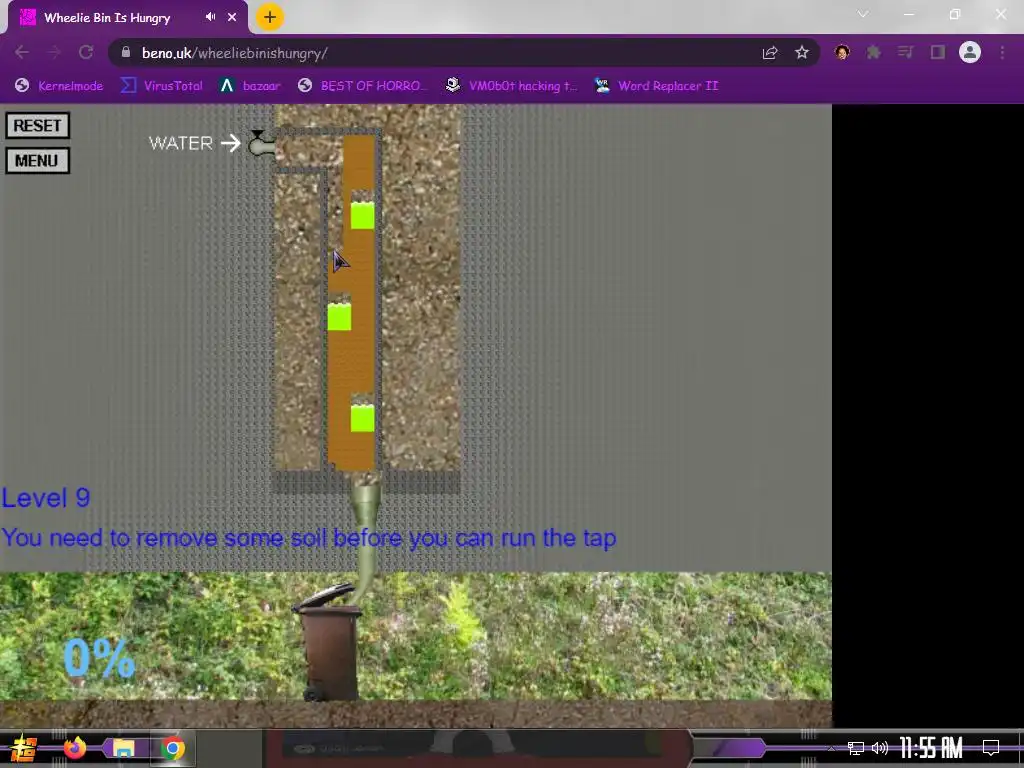Go back to the previous page

(22, 52)
